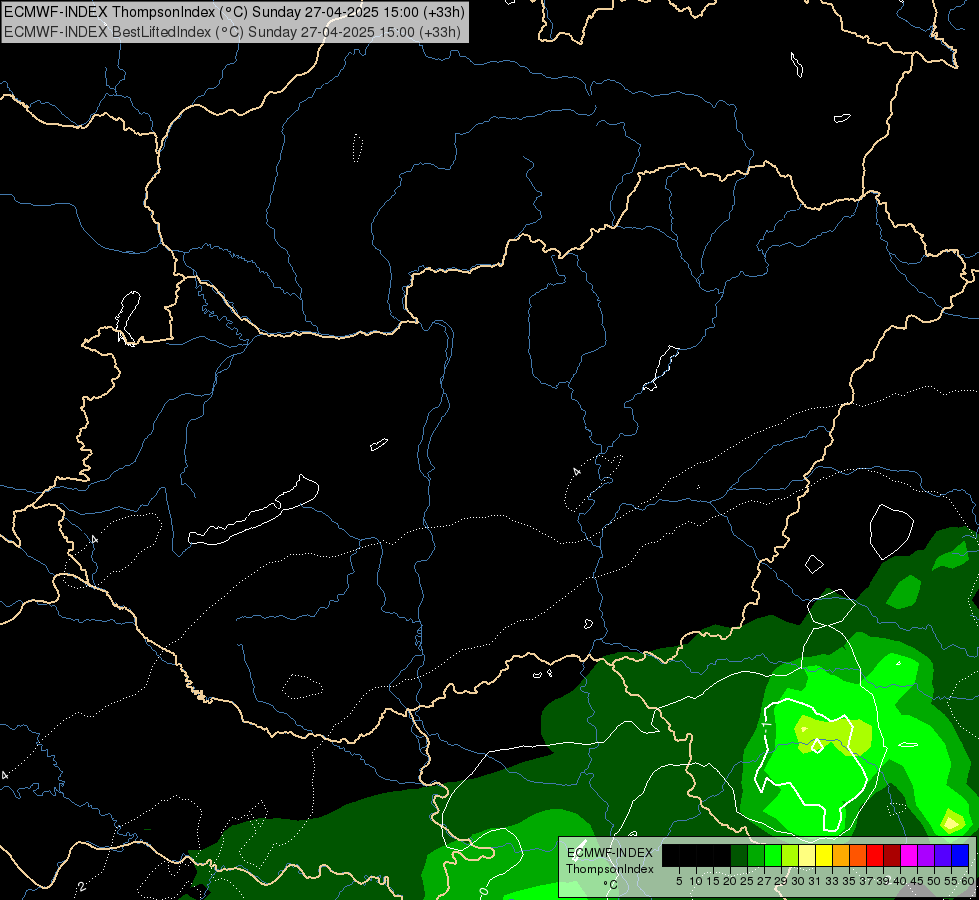The width and height of the screenshot is (979, 900).
Task: Pick medium green swatch between 25 and 27
Action: click(756, 855)
